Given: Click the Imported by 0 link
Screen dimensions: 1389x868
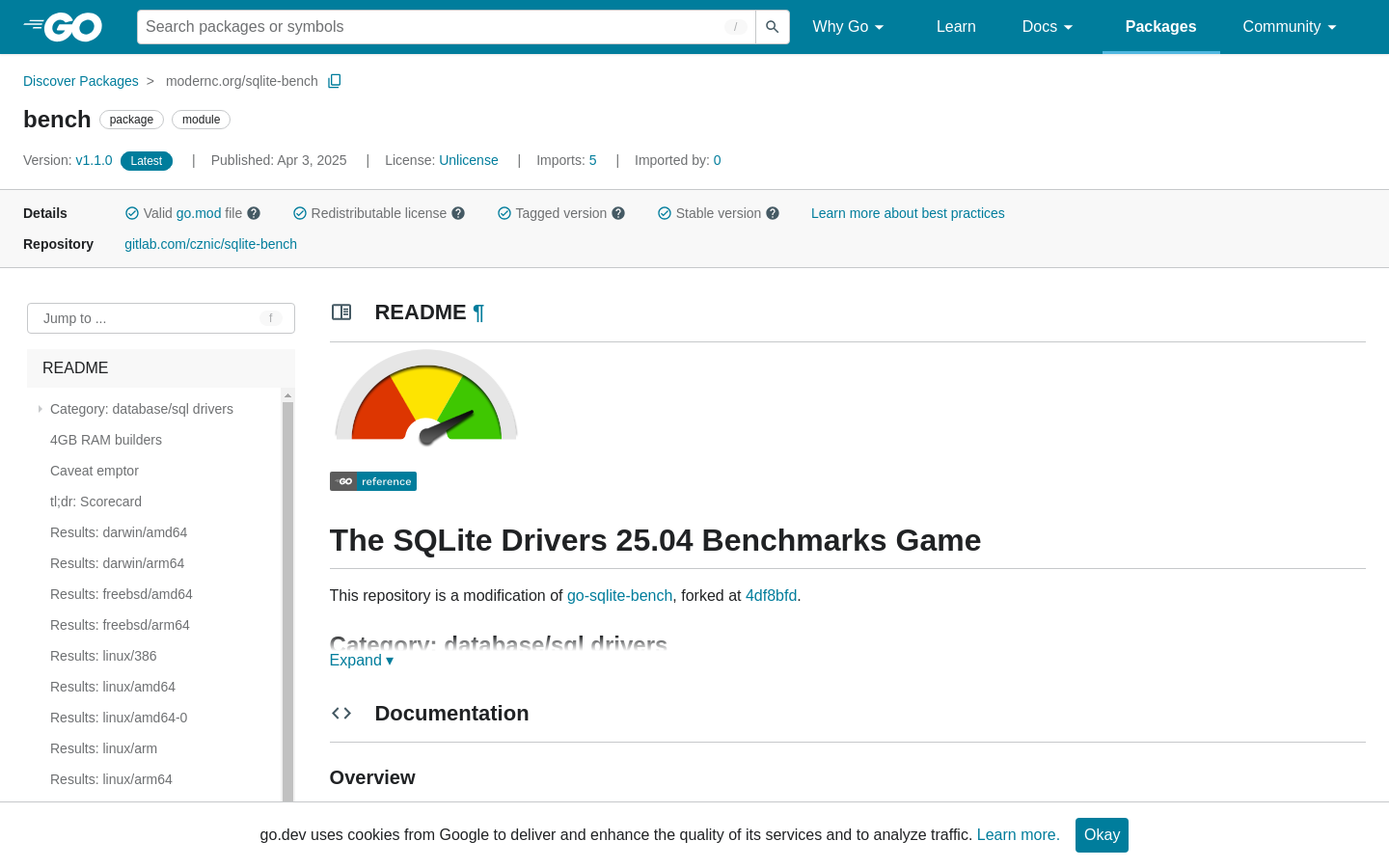Looking at the screenshot, I should 718,160.
